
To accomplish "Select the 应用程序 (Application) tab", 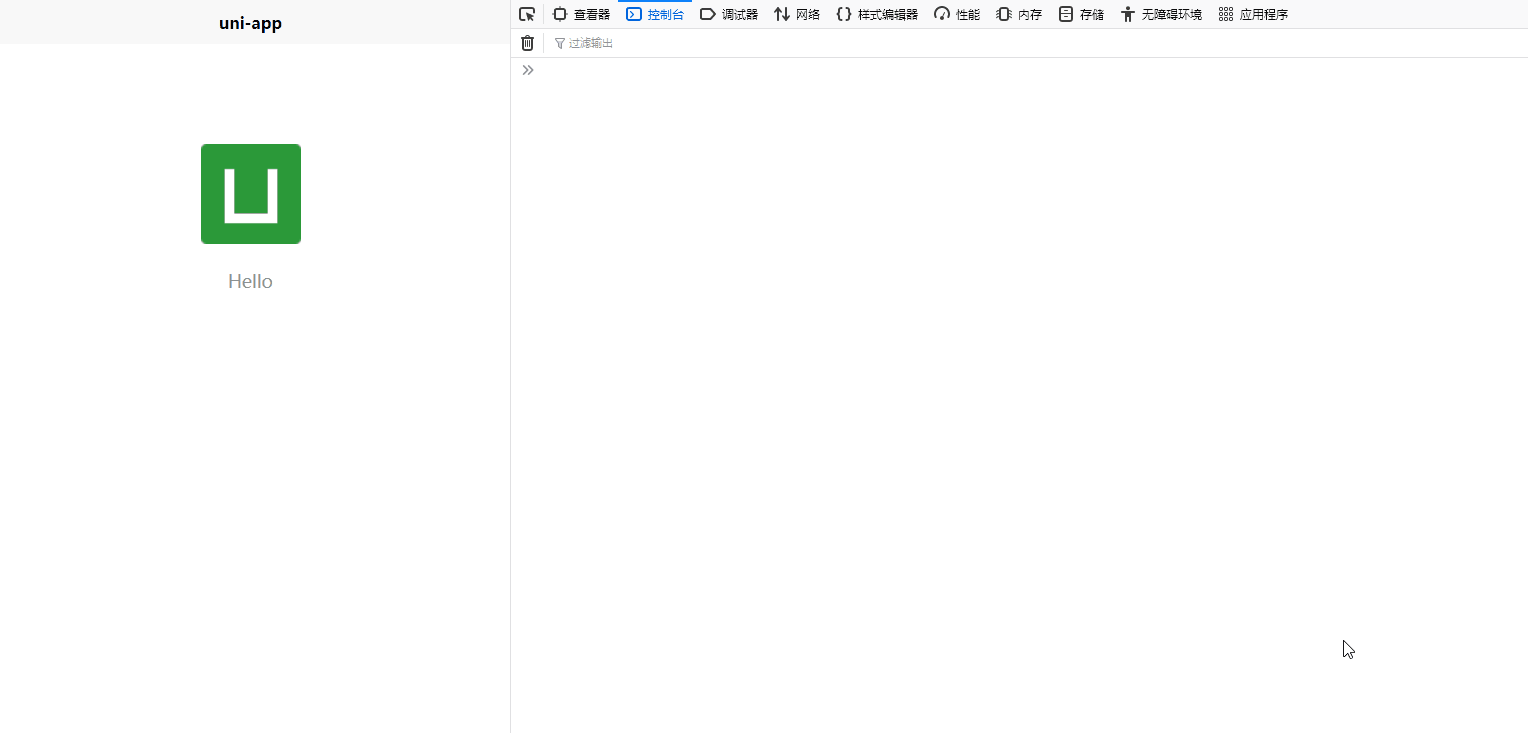I will pos(1253,14).
